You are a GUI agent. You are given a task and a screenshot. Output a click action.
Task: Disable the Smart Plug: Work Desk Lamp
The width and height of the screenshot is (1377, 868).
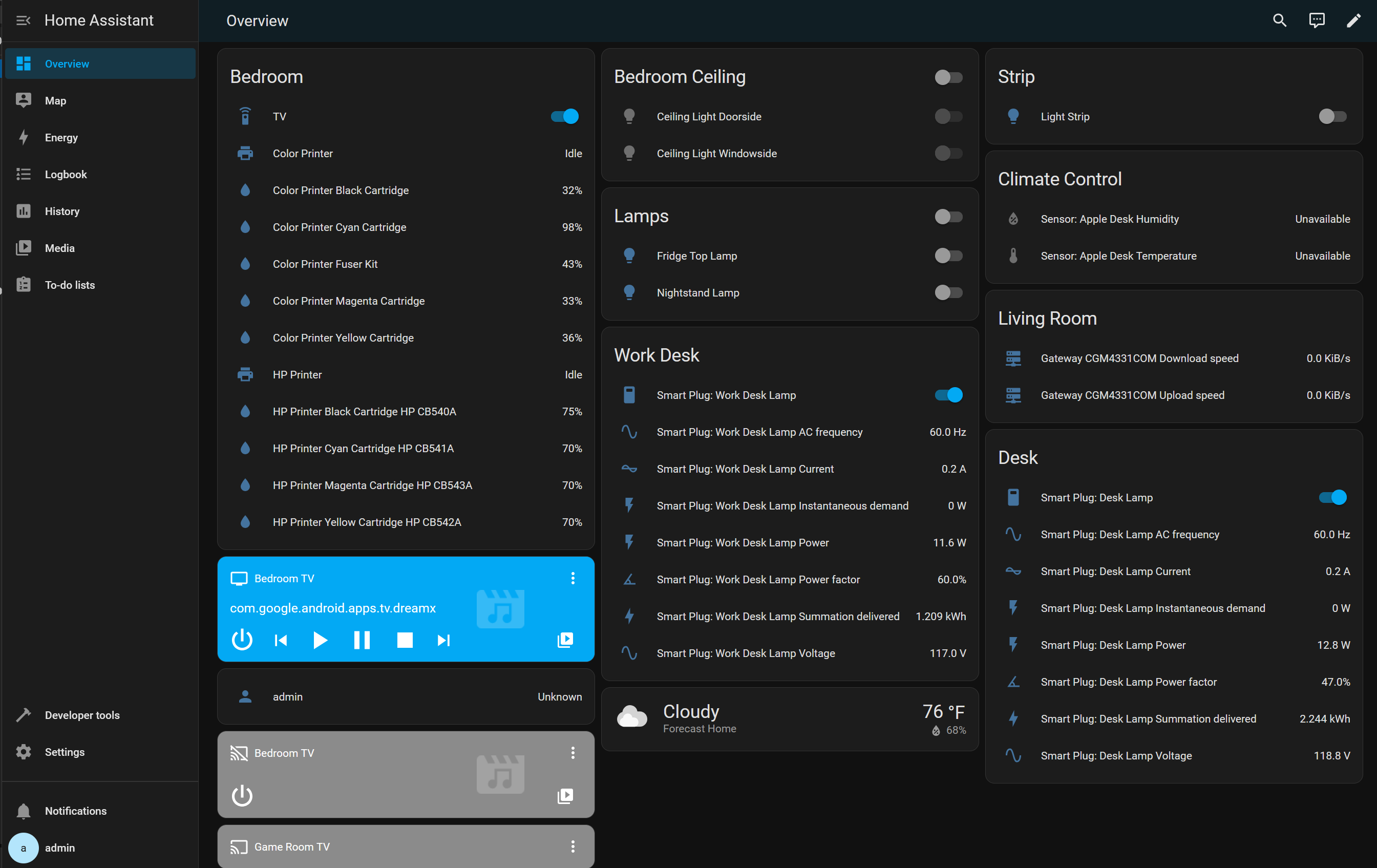(948, 395)
